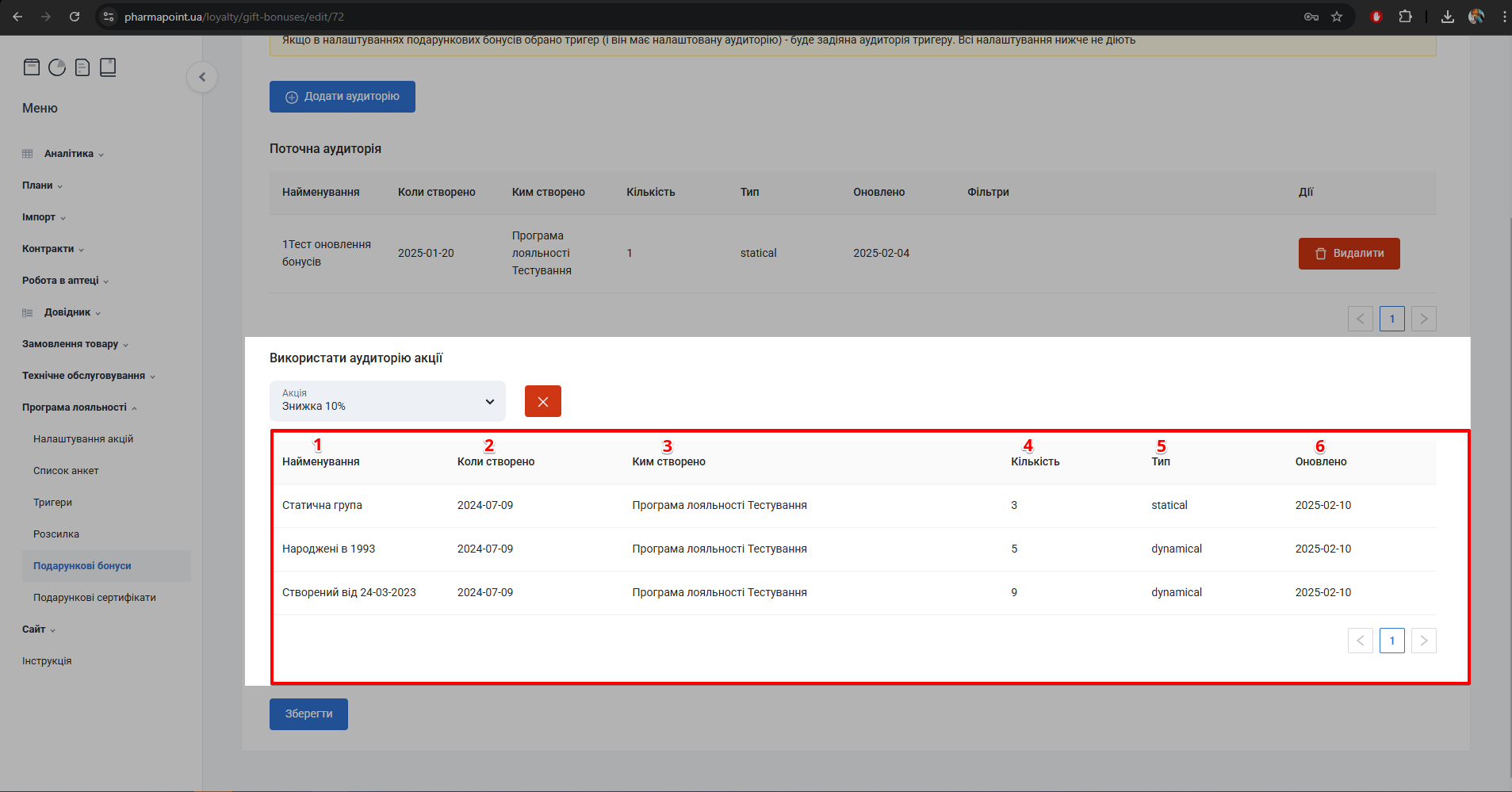
Task: Open Список анкет in sidebar
Action: (x=66, y=471)
